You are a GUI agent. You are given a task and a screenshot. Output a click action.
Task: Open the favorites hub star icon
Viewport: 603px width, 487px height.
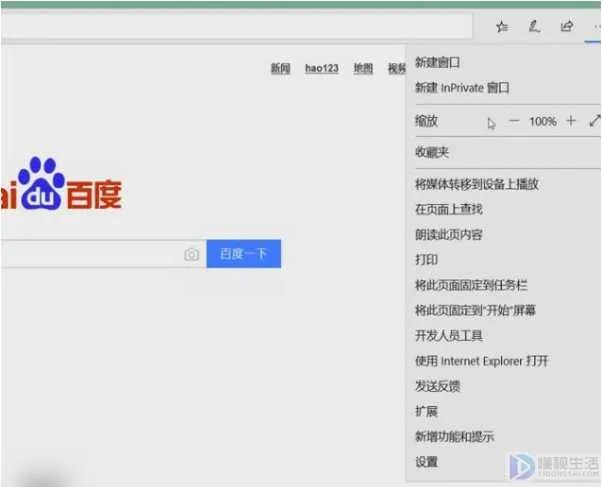point(502,27)
